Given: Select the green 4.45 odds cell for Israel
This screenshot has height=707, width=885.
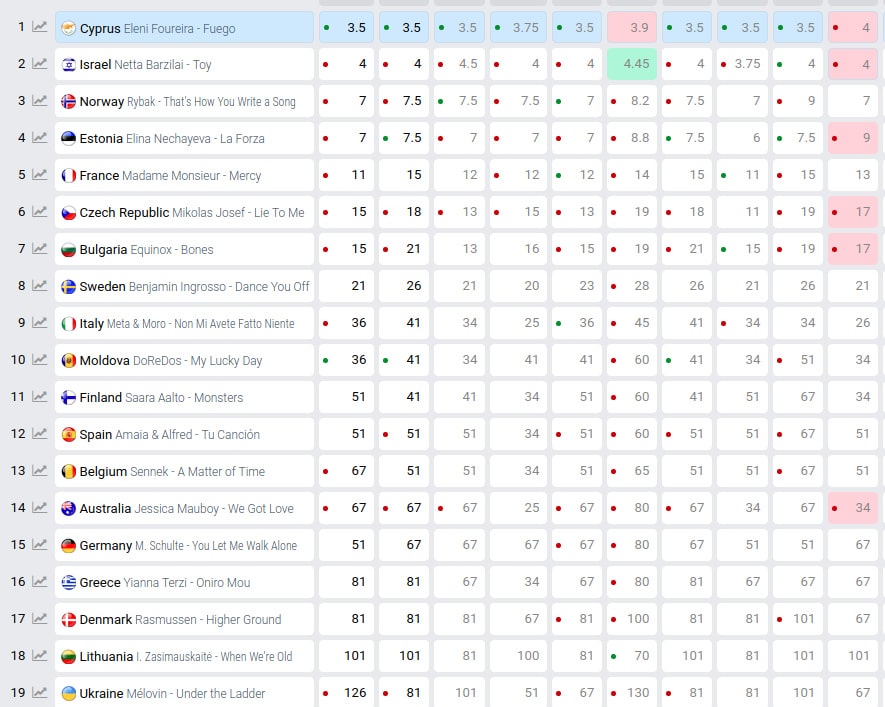Looking at the screenshot, I should 632,64.
